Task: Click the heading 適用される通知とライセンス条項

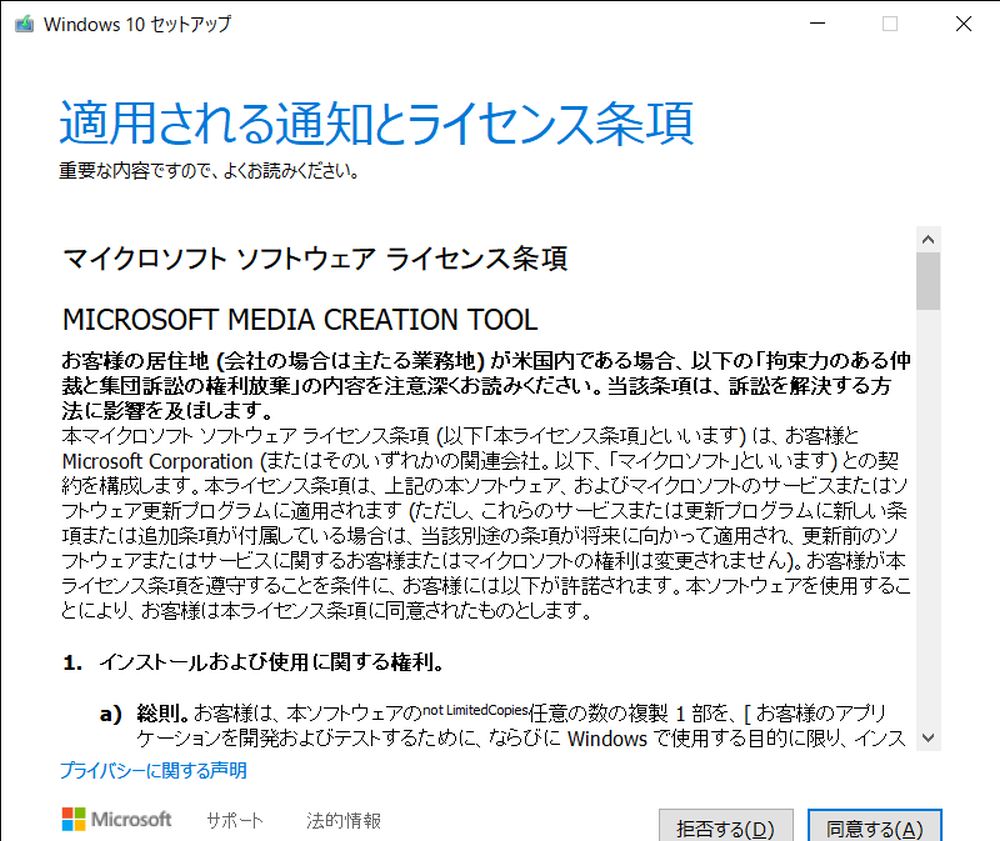Action: [x=376, y=123]
